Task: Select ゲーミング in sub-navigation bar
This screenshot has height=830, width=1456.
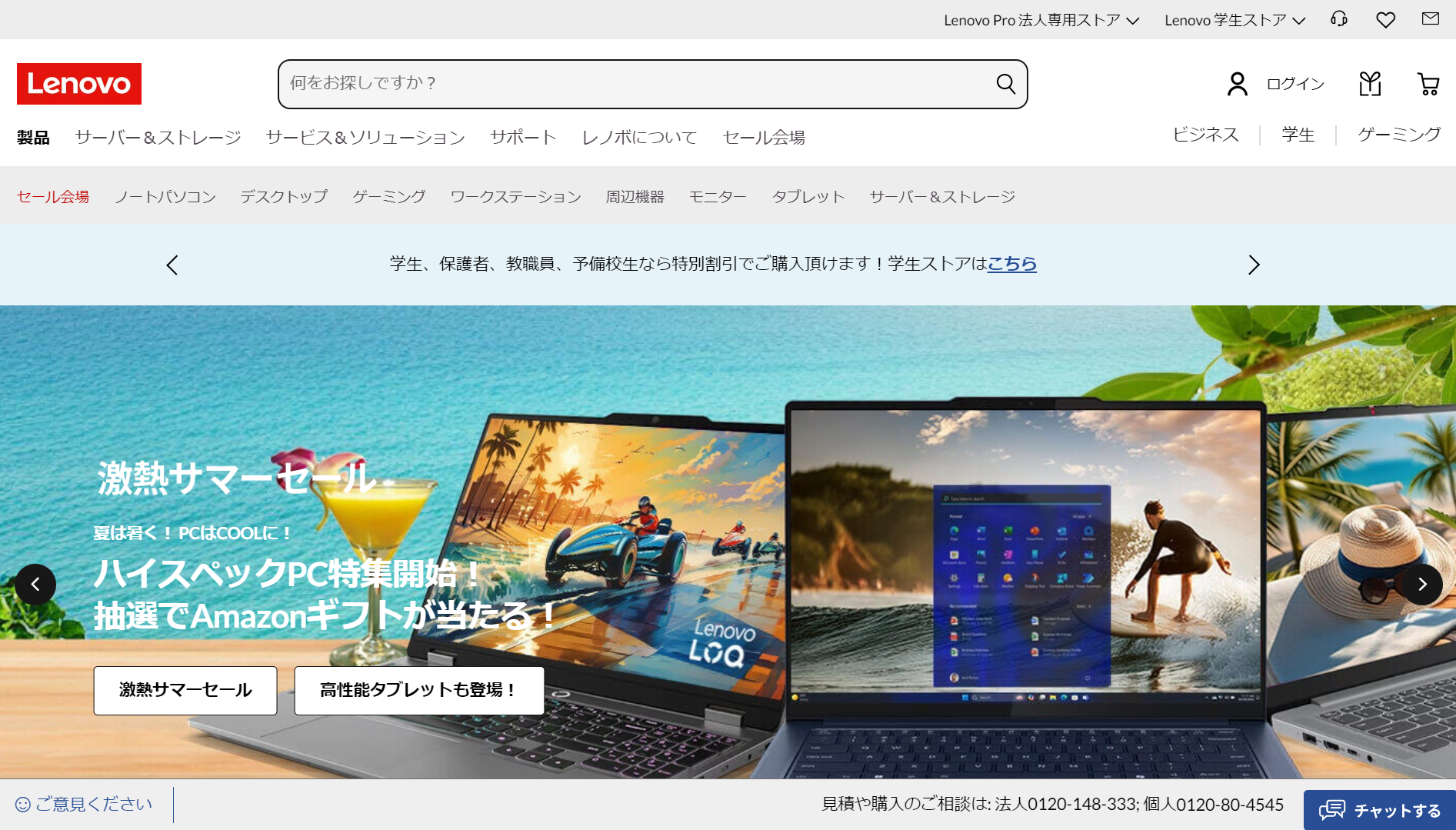Action: (x=389, y=197)
